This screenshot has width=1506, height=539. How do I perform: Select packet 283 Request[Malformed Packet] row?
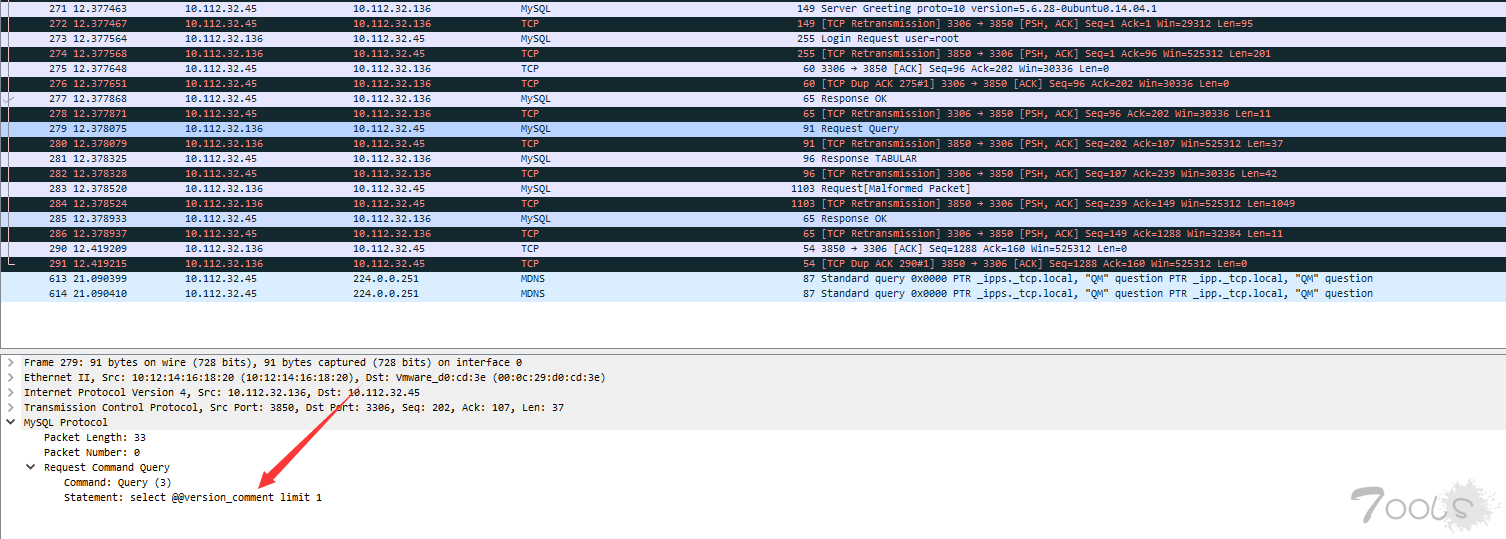click(753, 188)
